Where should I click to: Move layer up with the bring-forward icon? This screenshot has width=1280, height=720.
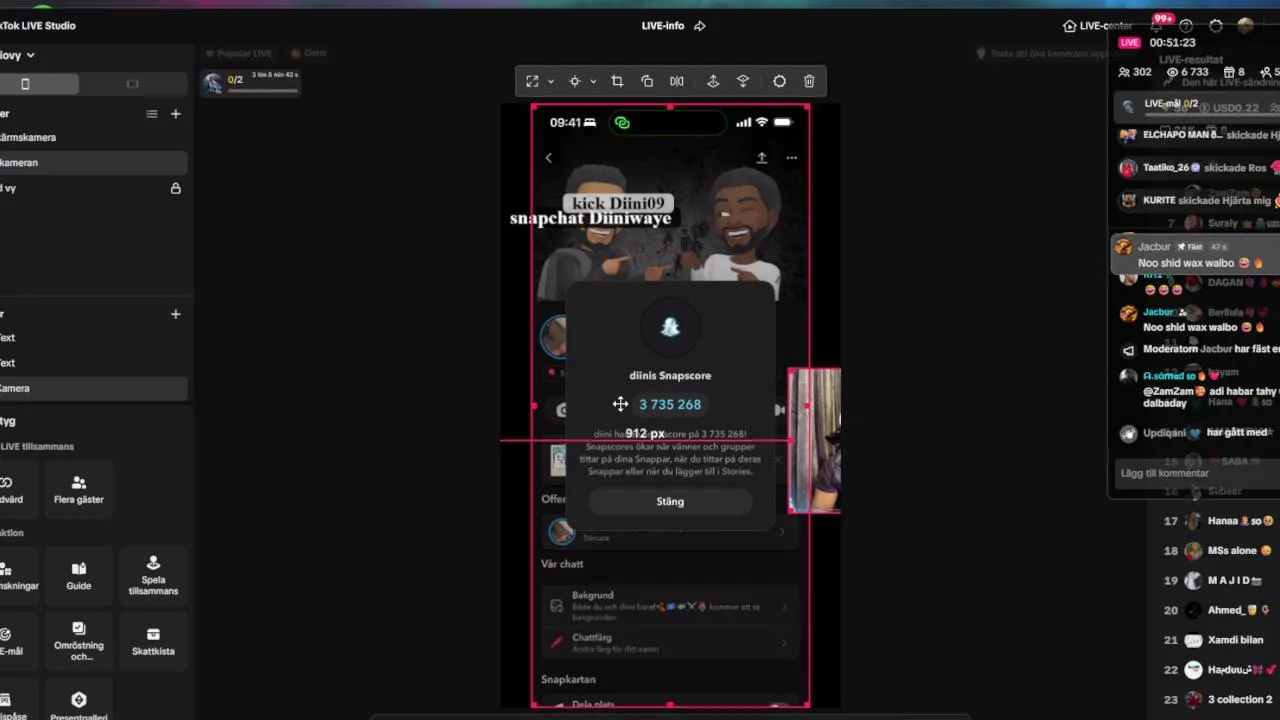[x=713, y=81]
